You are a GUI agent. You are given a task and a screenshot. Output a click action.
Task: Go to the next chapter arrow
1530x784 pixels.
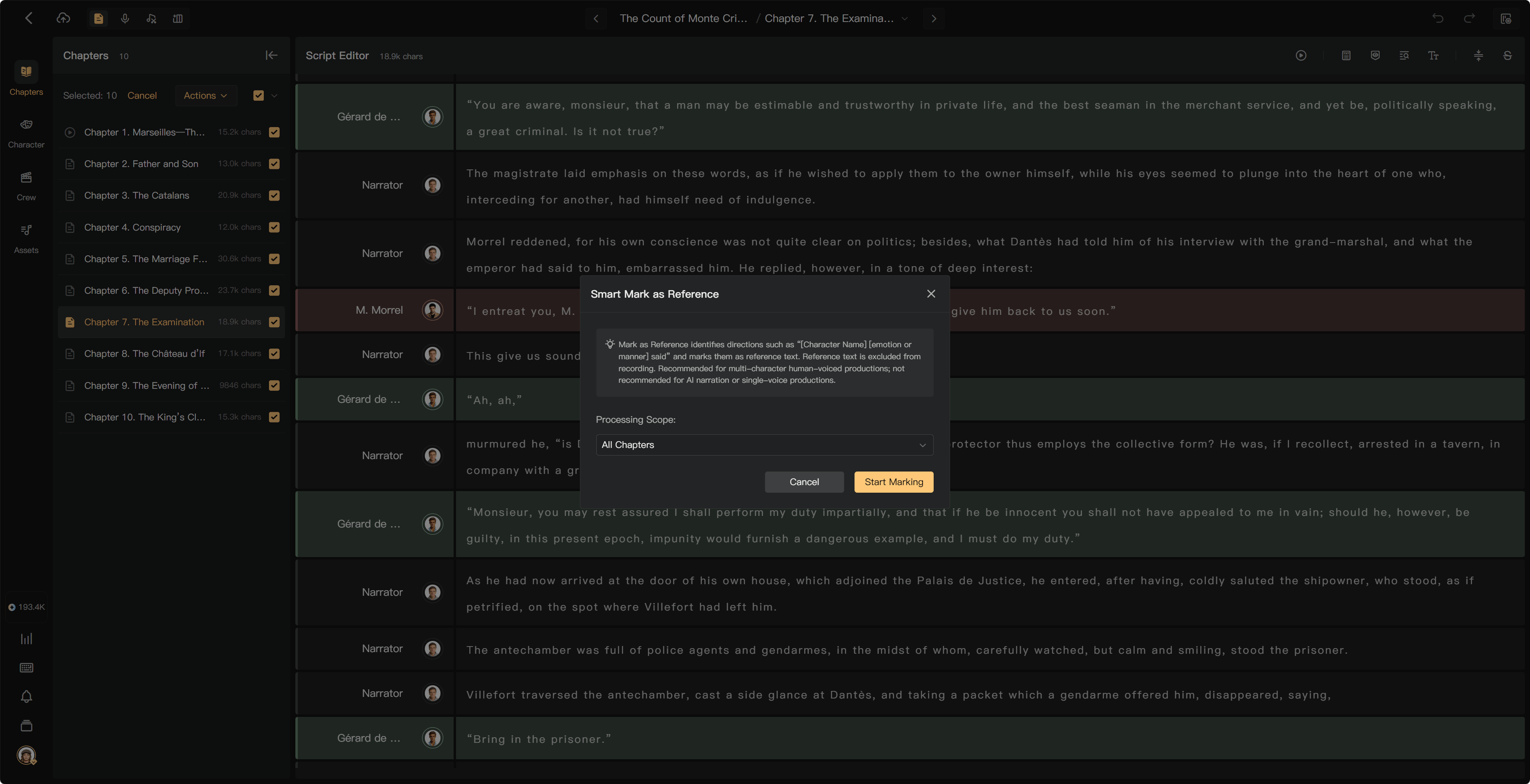934,18
